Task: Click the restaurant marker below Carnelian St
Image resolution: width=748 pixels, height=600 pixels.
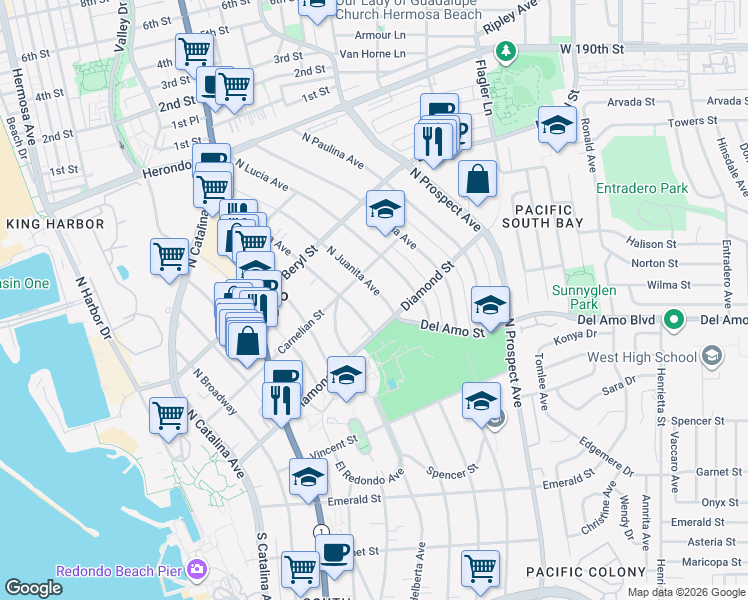Action: [281, 400]
